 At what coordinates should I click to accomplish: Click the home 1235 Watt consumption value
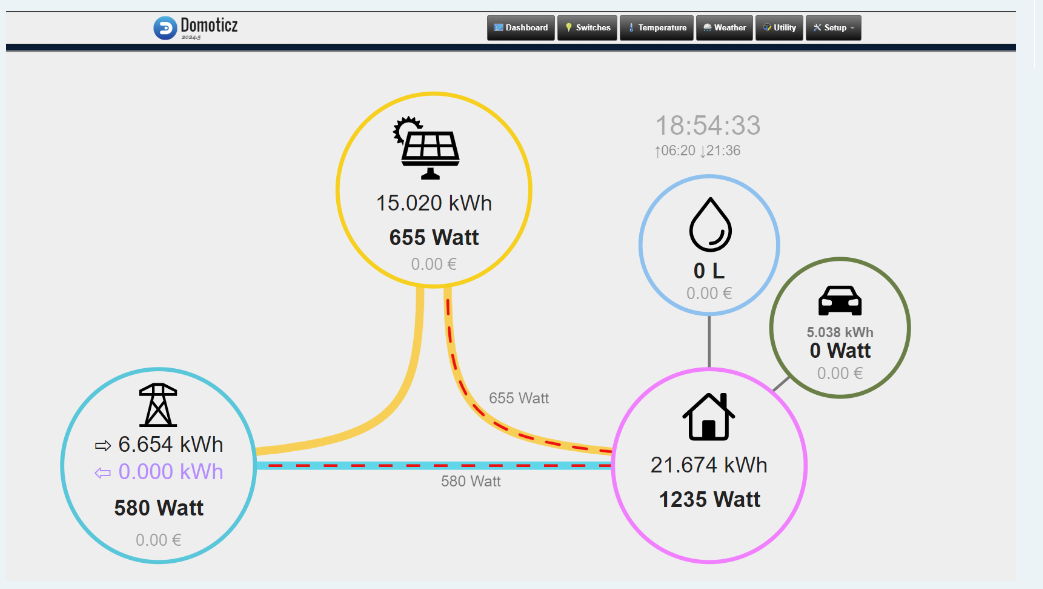click(x=709, y=499)
